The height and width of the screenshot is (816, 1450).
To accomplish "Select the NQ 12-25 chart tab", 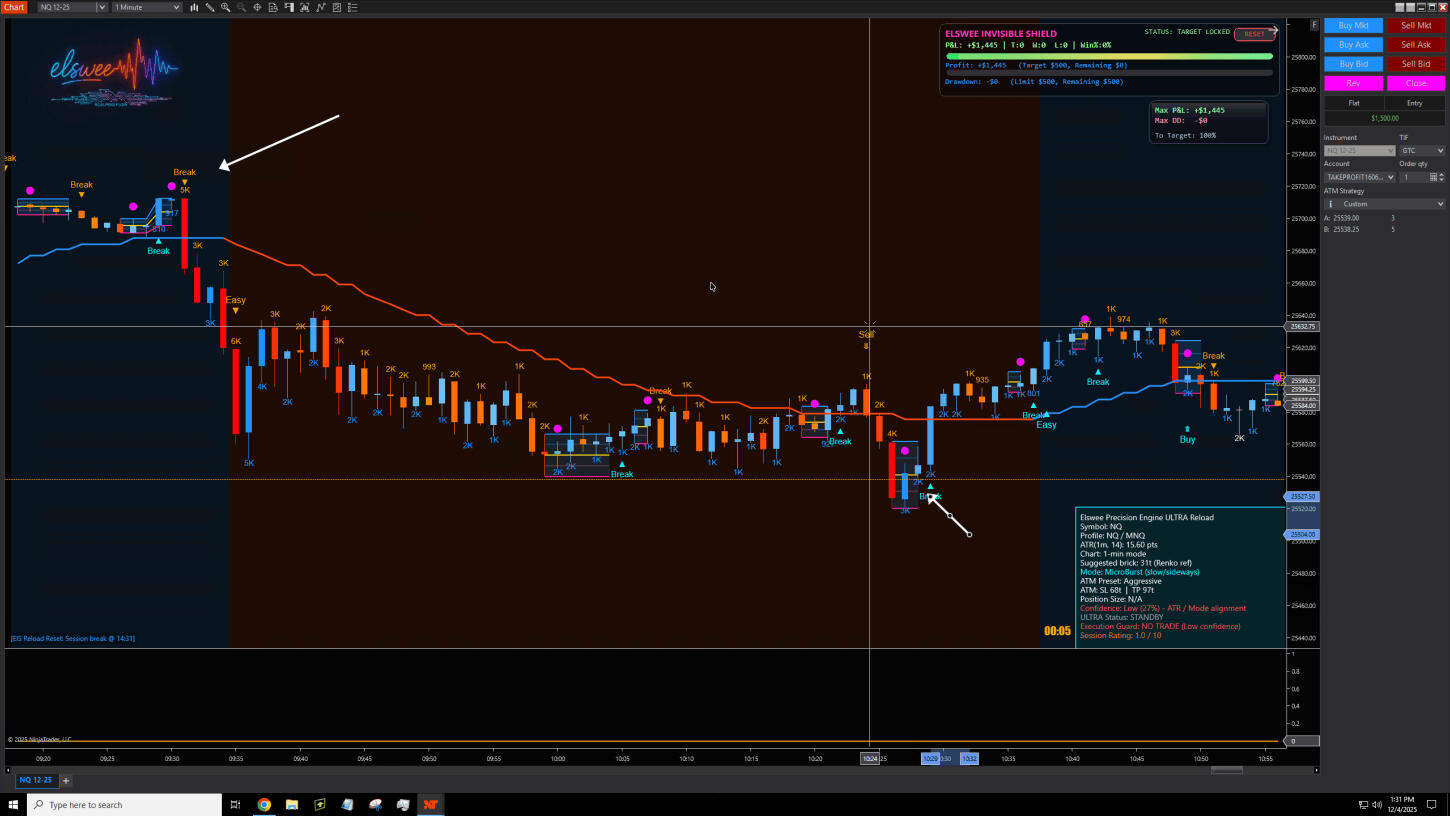I will [x=35, y=780].
